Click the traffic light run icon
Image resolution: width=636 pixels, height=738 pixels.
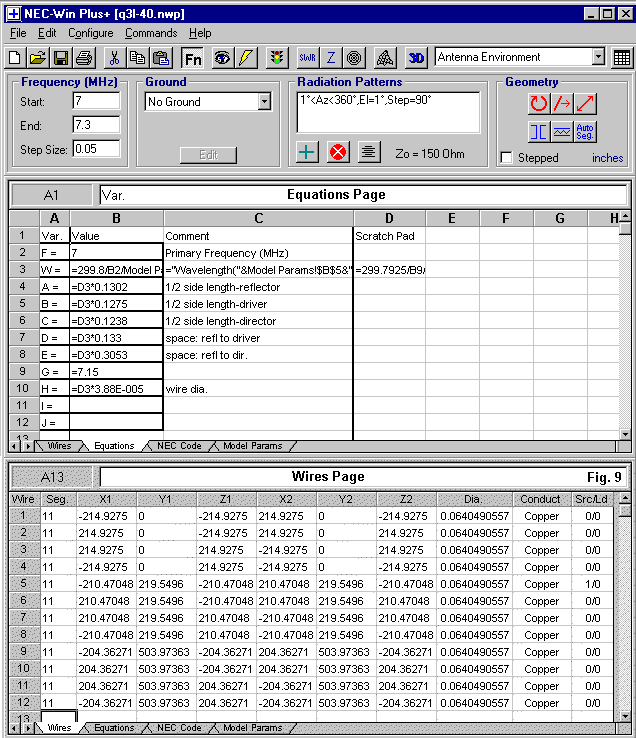point(277,58)
